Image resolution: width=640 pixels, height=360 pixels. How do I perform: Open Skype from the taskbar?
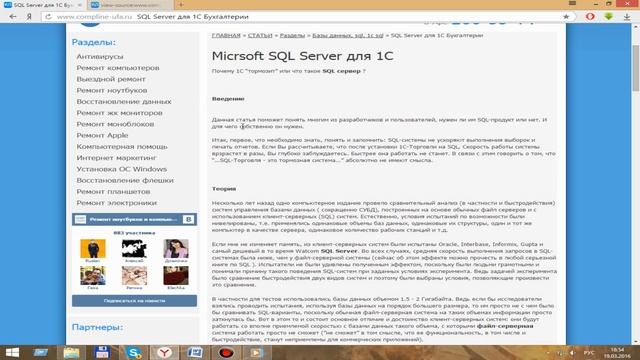133,353
